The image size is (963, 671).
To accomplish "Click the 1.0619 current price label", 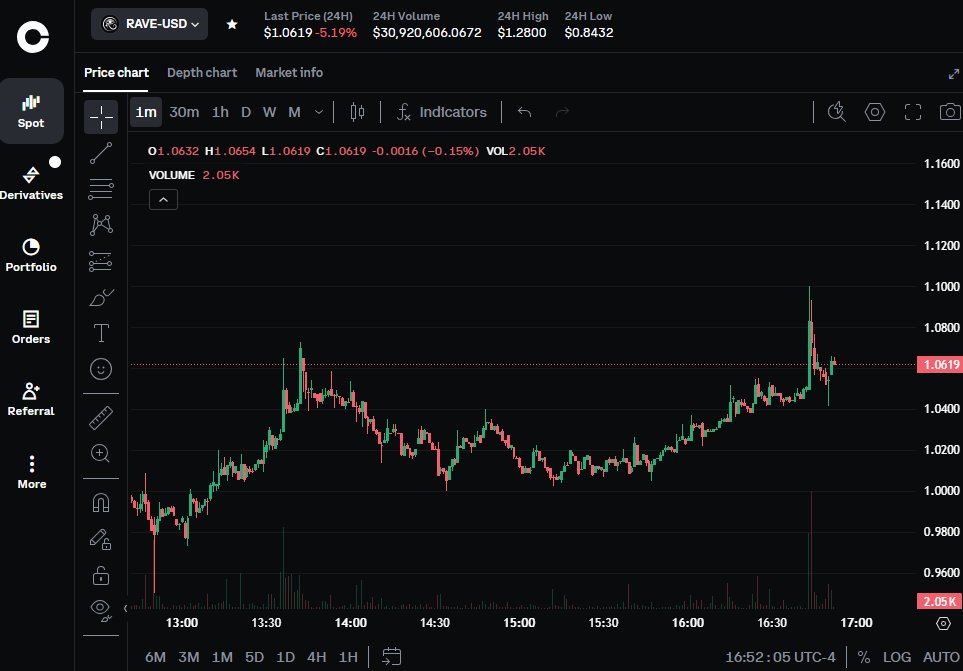I will pos(939,365).
